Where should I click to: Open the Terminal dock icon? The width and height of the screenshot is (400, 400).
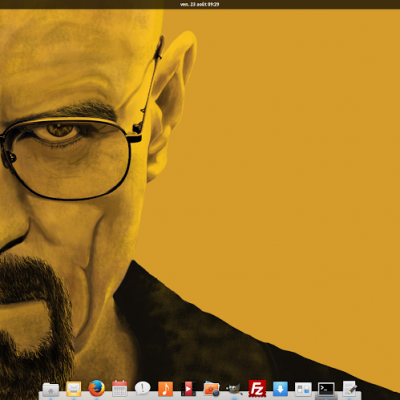click(326, 389)
